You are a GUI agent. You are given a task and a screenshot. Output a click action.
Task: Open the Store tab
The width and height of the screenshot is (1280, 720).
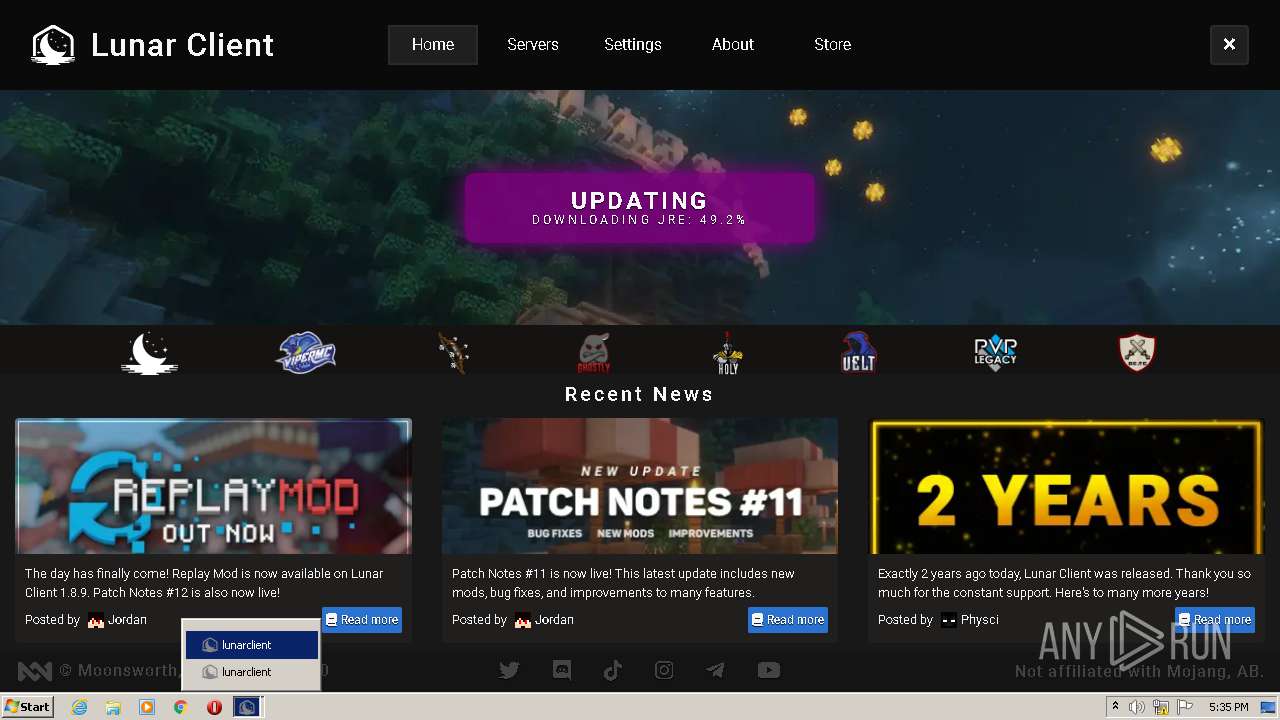pos(833,45)
